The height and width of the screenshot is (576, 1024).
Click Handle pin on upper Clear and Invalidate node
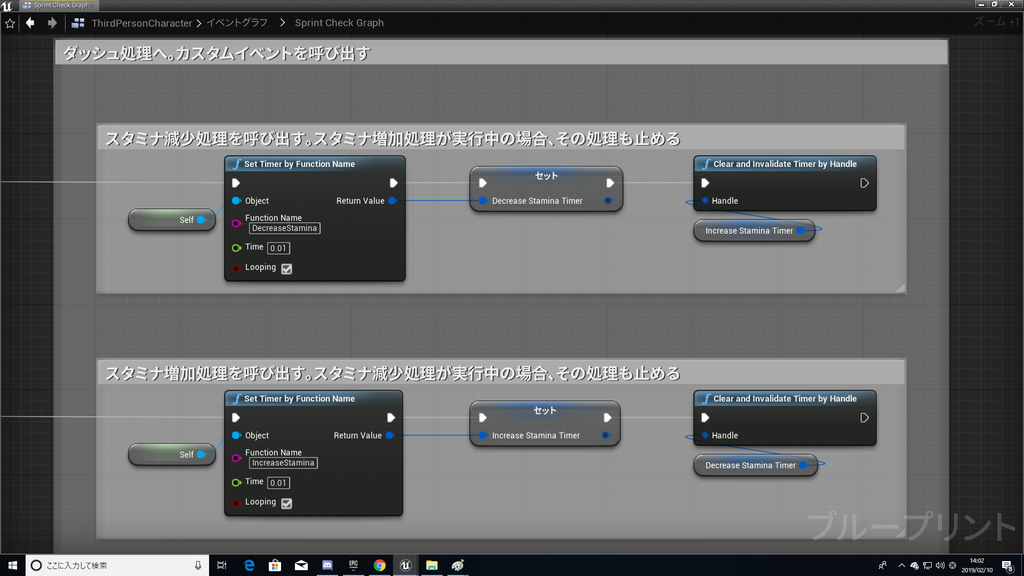[x=705, y=200]
